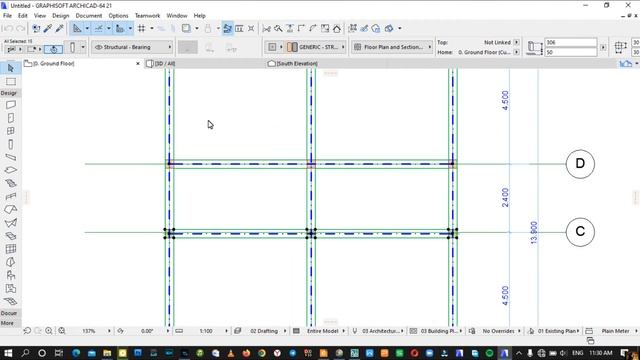Select the Arrow tool in the toolbox
Image resolution: width=640 pixels, height=360 pixels.
pos(11,68)
